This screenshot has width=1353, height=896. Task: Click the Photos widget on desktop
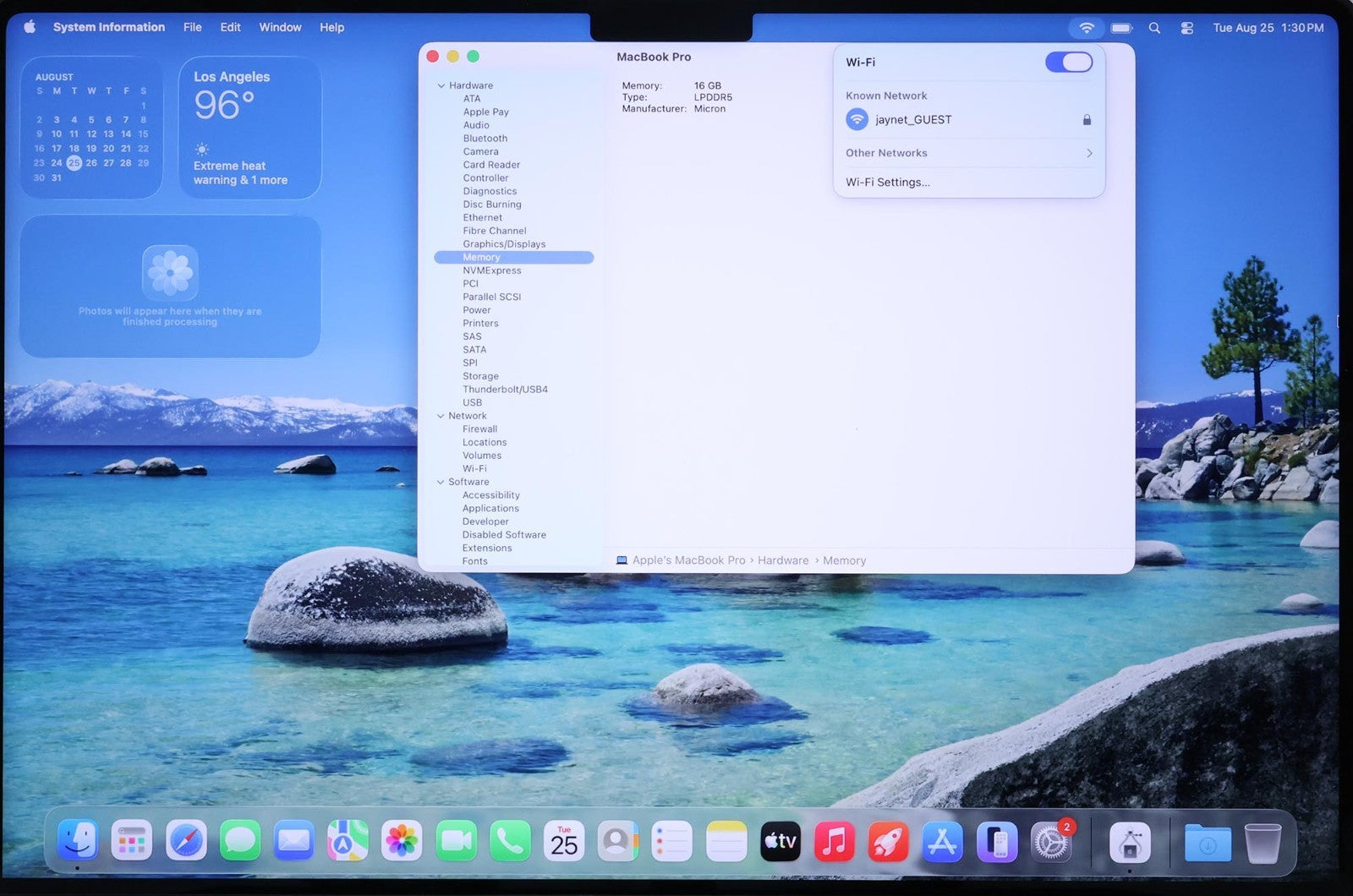click(x=170, y=287)
